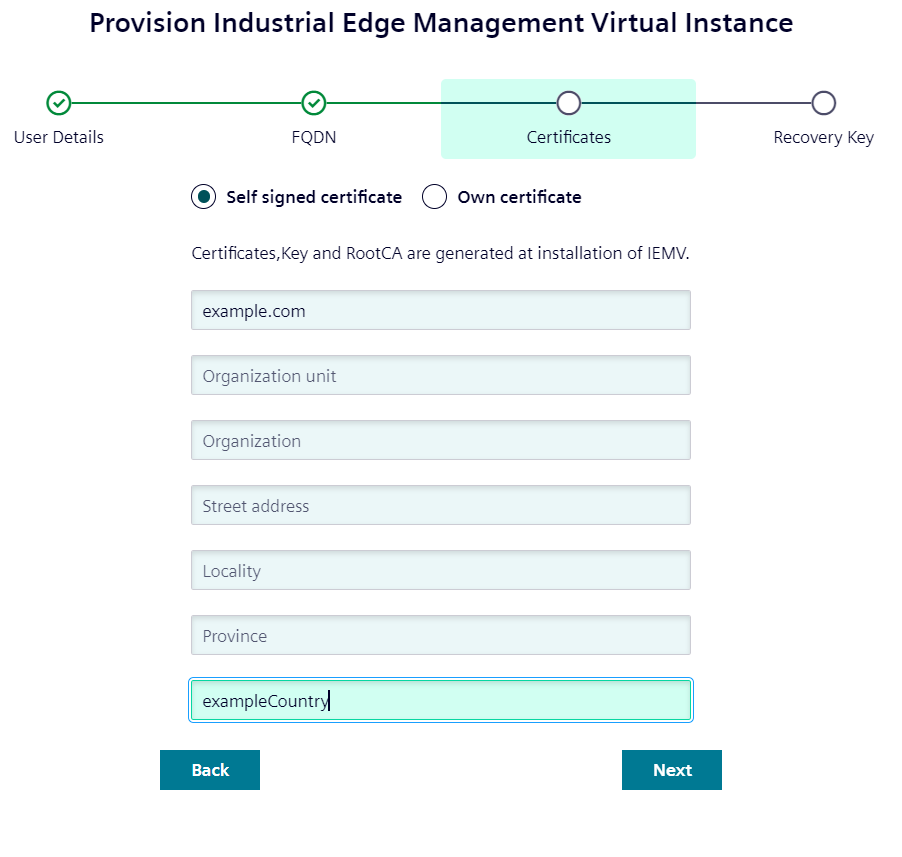Viewport: 902px width, 857px height.
Task: Focus the Organization unit input field
Action: point(441,376)
